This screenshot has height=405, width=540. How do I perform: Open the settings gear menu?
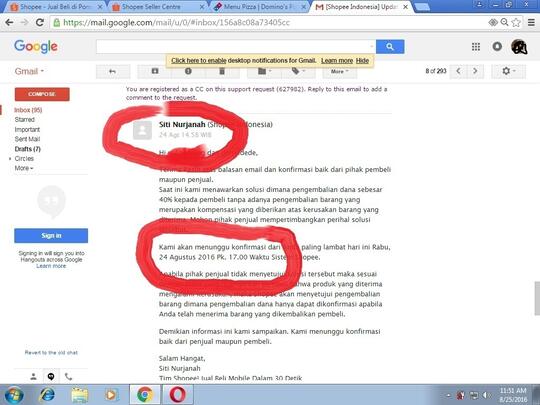tap(508, 71)
